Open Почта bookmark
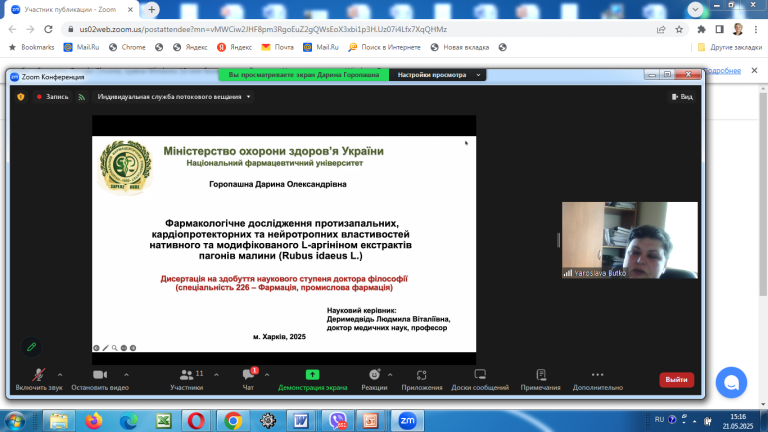768x432 pixels. click(x=278, y=48)
